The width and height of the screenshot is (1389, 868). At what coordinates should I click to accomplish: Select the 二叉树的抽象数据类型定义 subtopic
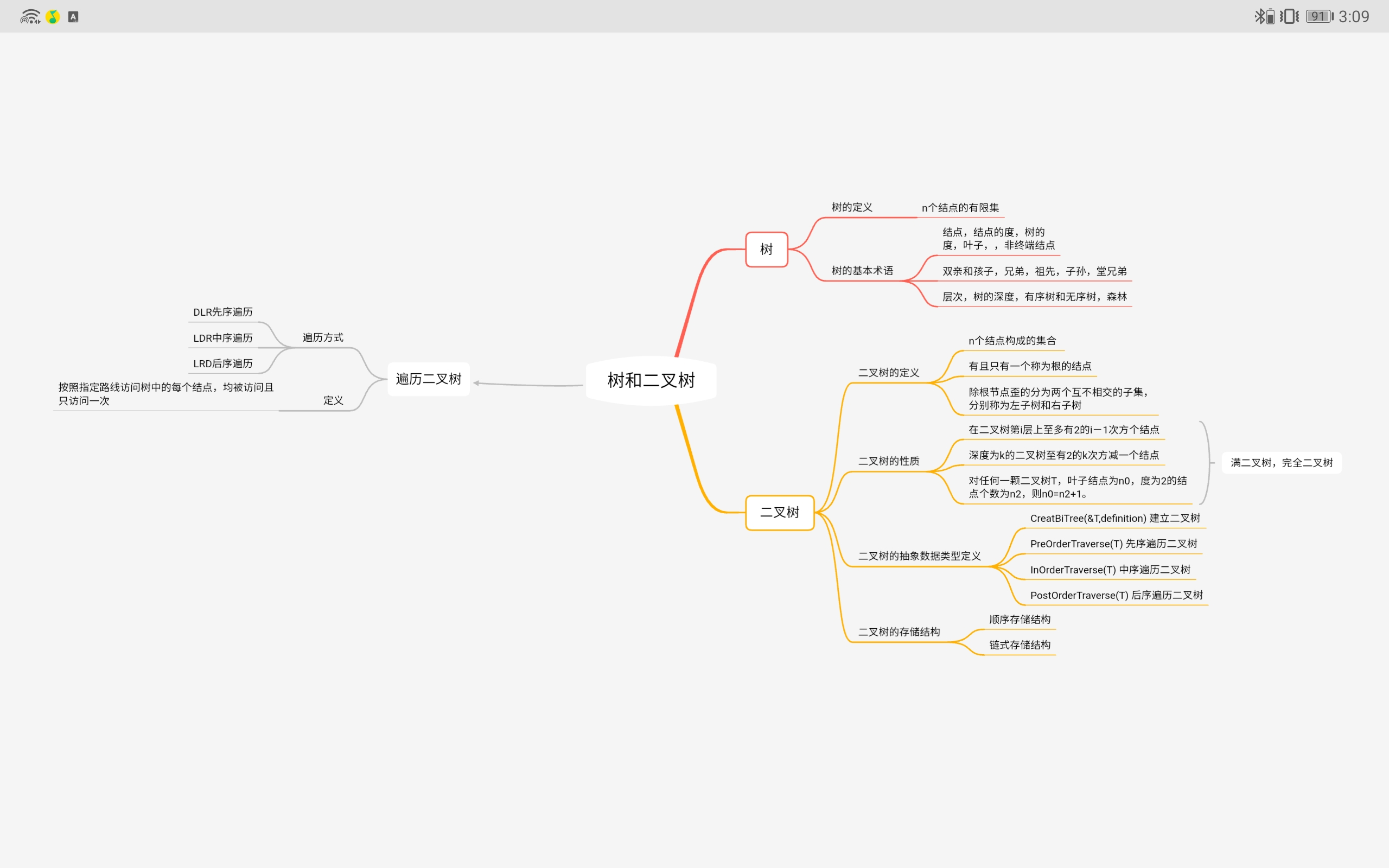click(x=919, y=556)
